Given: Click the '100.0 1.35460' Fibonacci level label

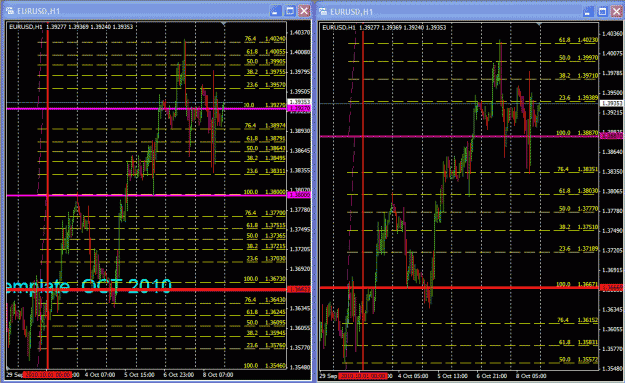Looking at the screenshot, I should (264, 366).
